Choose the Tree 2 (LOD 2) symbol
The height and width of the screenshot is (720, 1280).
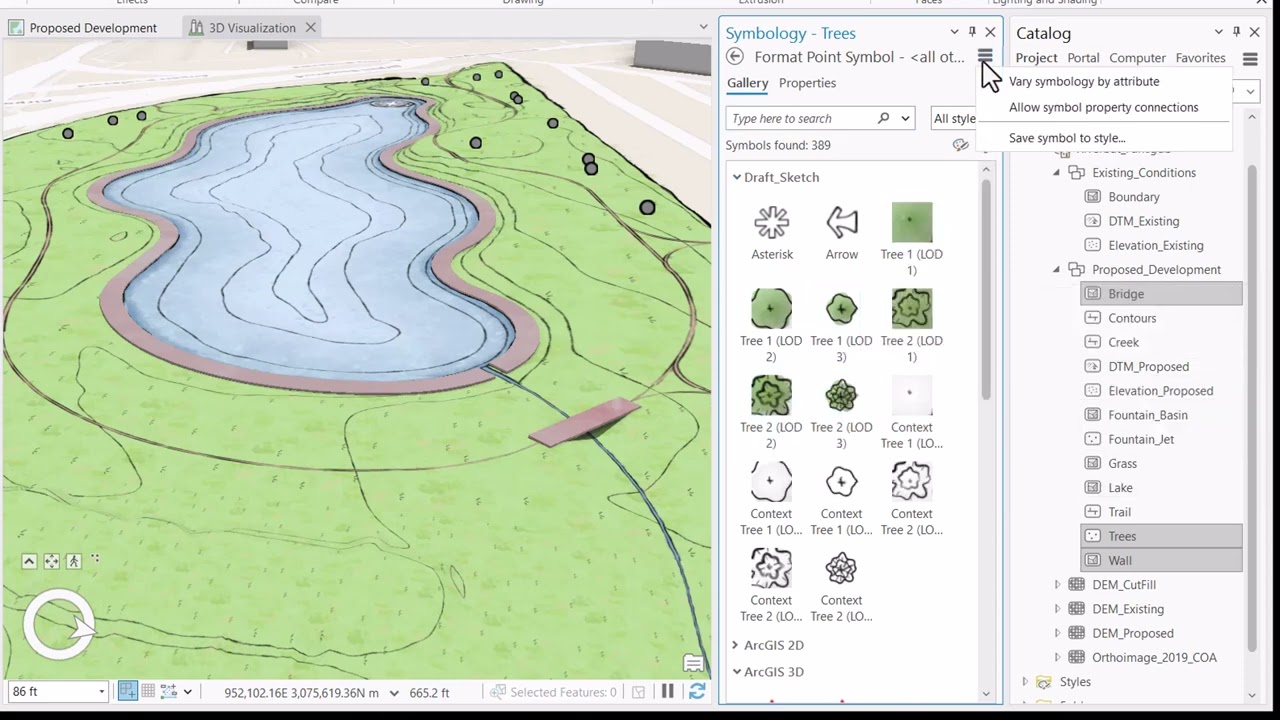(x=771, y=413)
